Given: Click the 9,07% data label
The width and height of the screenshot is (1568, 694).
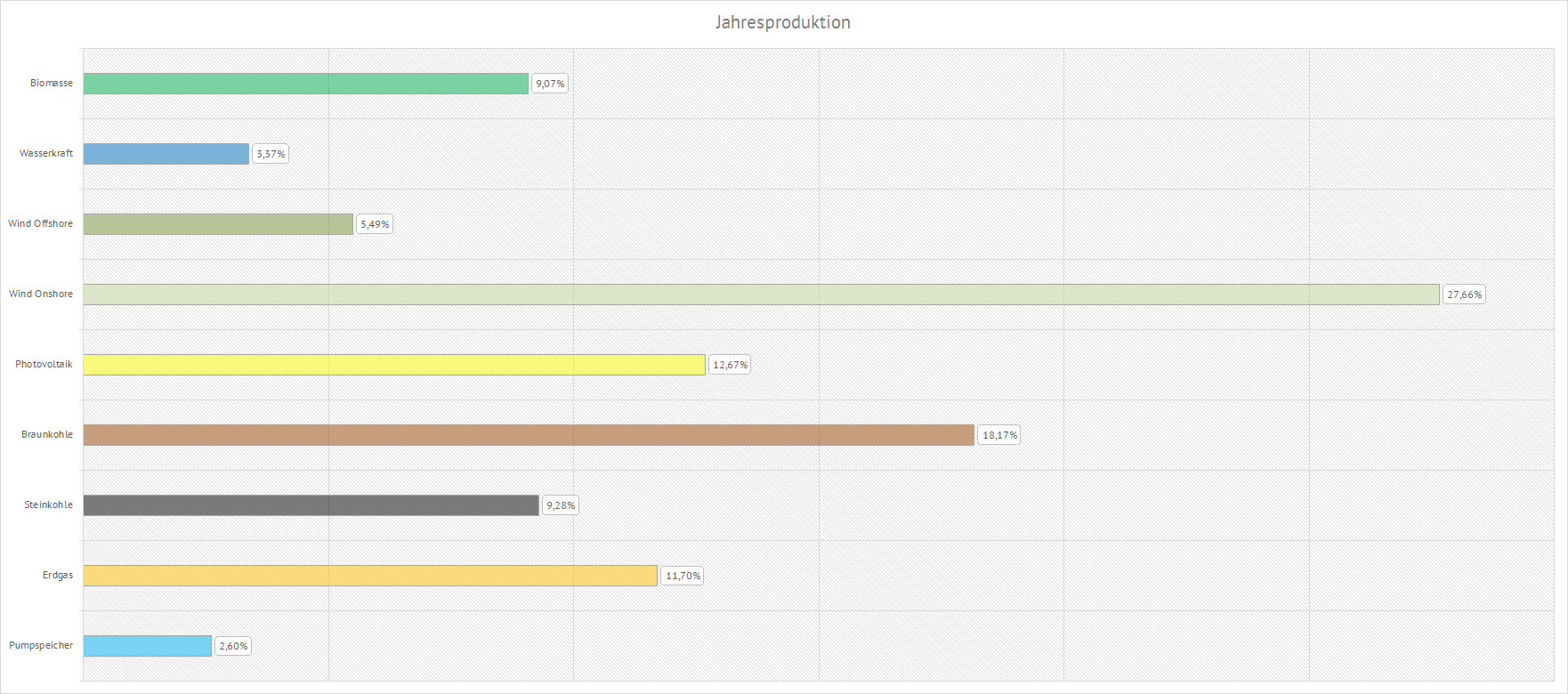Looking at the screenshot, I should [550, 84].
